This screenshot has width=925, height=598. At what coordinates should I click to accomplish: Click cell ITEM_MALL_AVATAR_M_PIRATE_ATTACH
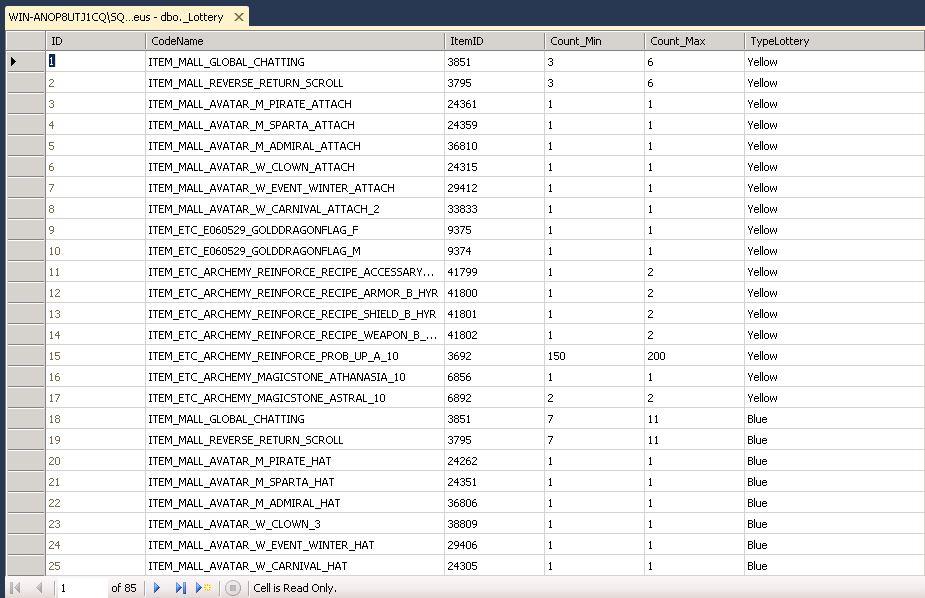[294, 104]
